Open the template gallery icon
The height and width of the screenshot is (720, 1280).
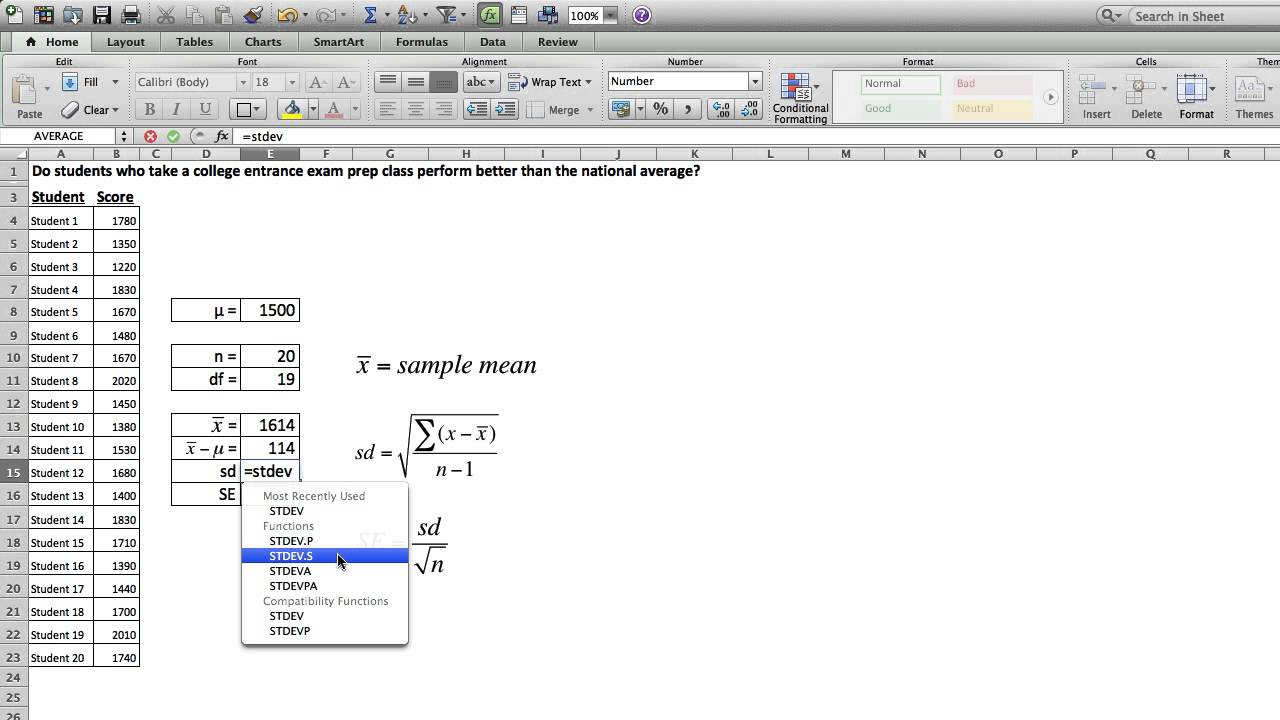(x=43, y=15)
